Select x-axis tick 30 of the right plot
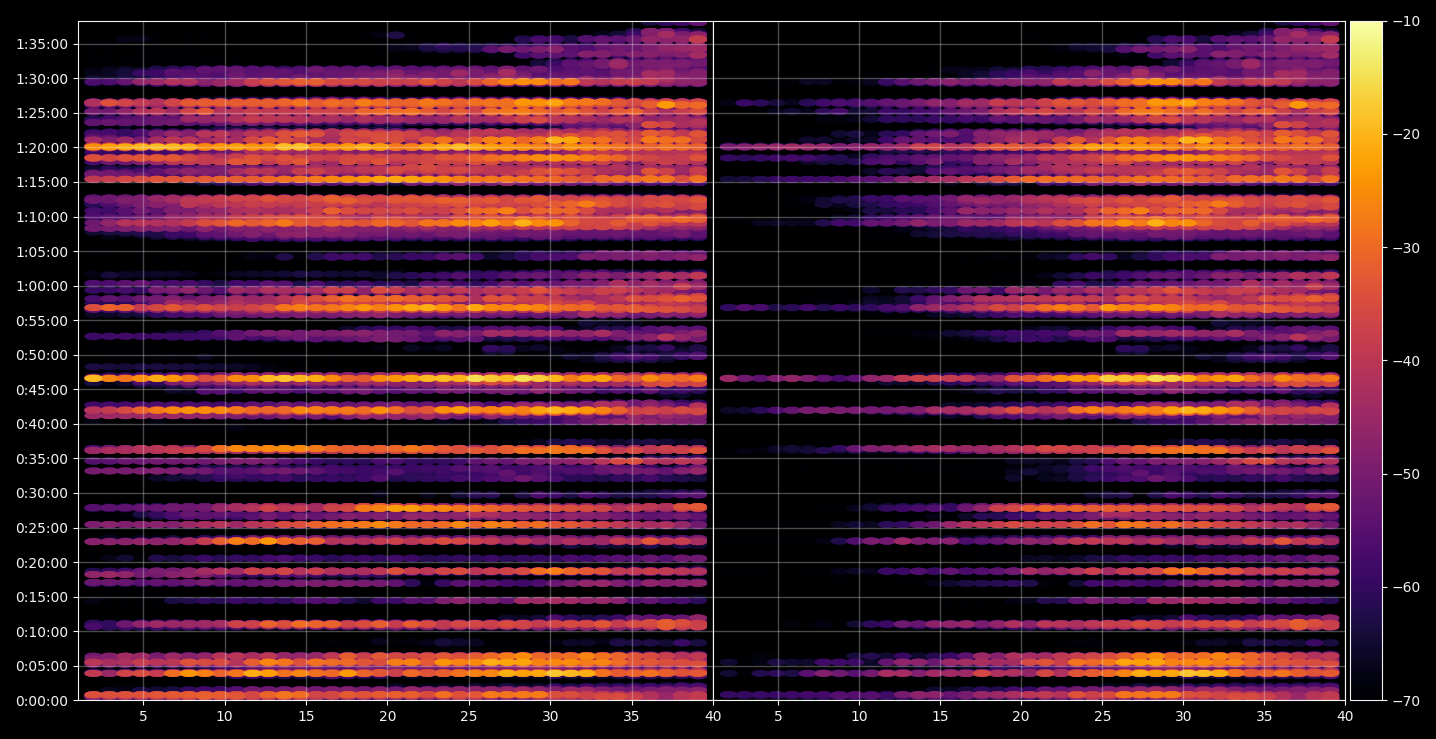This screenshot has height=739, width=1436. coord(1183,716)
